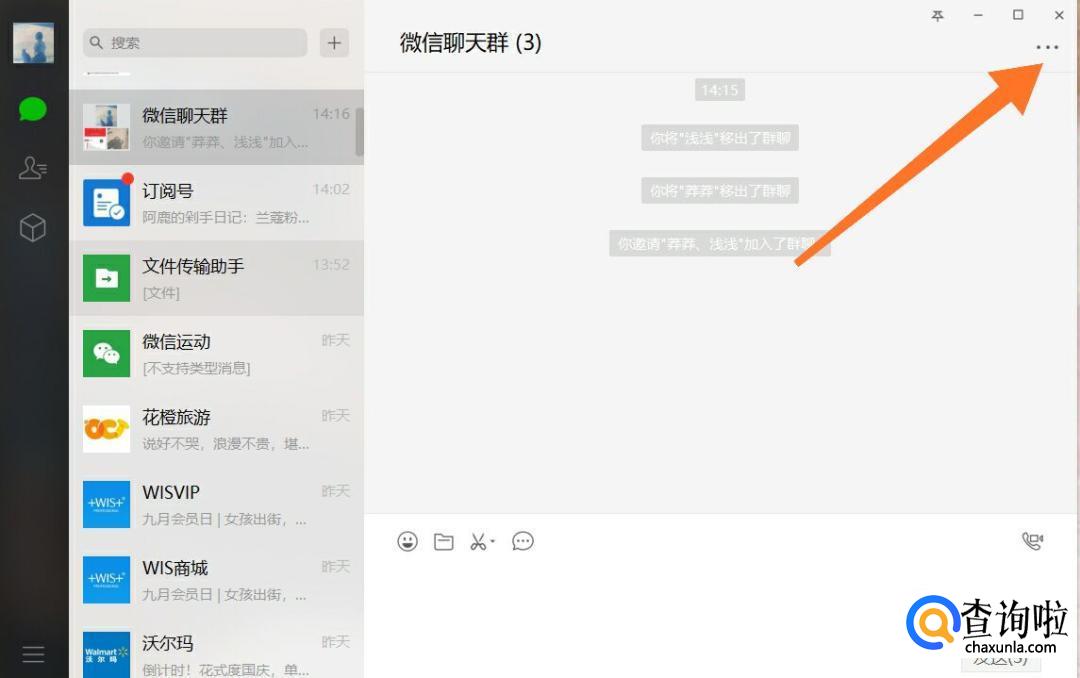Screen dimensions: 1080x678
Task: Click the "浅浅" removed-from-group notice
Action: 720,138
